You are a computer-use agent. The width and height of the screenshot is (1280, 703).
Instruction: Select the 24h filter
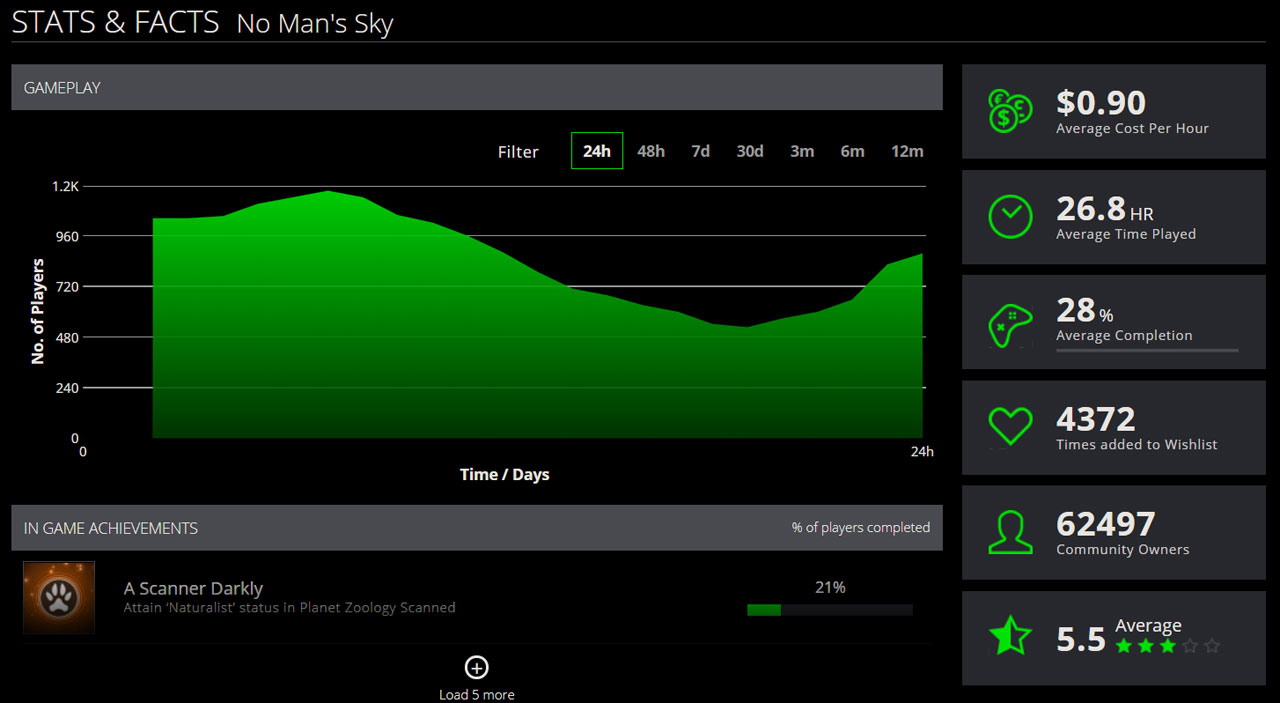(597, 151)
